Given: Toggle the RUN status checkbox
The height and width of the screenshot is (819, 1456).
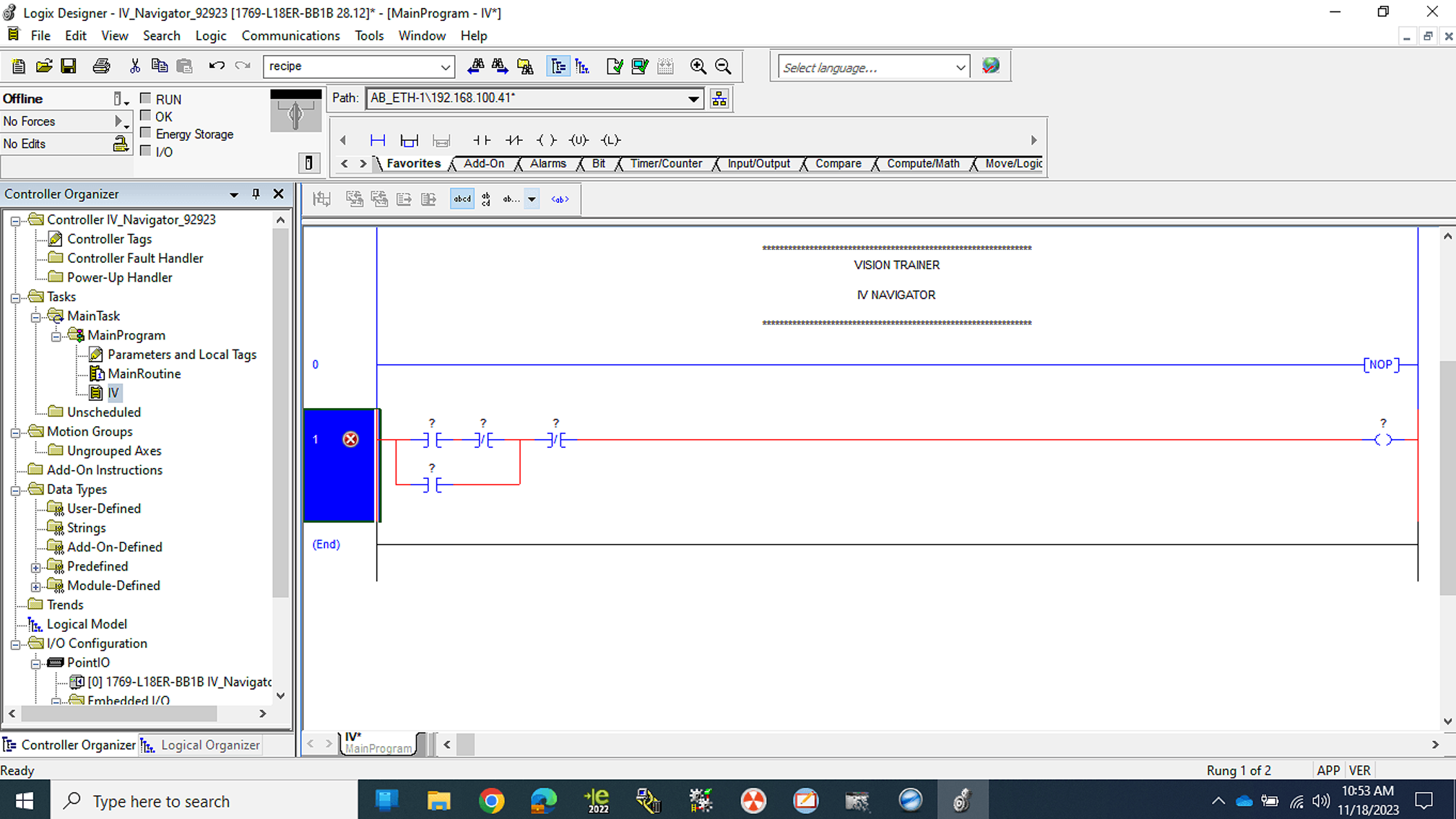Looking at the screenshot, I should coord(145,99).
